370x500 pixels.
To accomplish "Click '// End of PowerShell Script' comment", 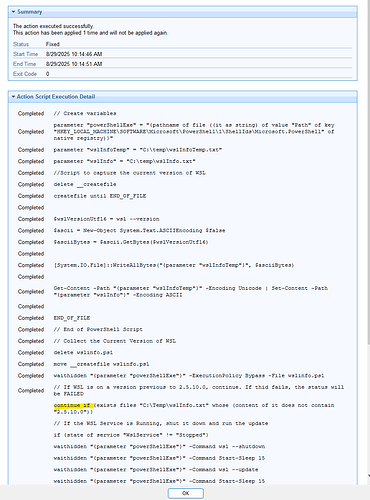I will 98,329.
